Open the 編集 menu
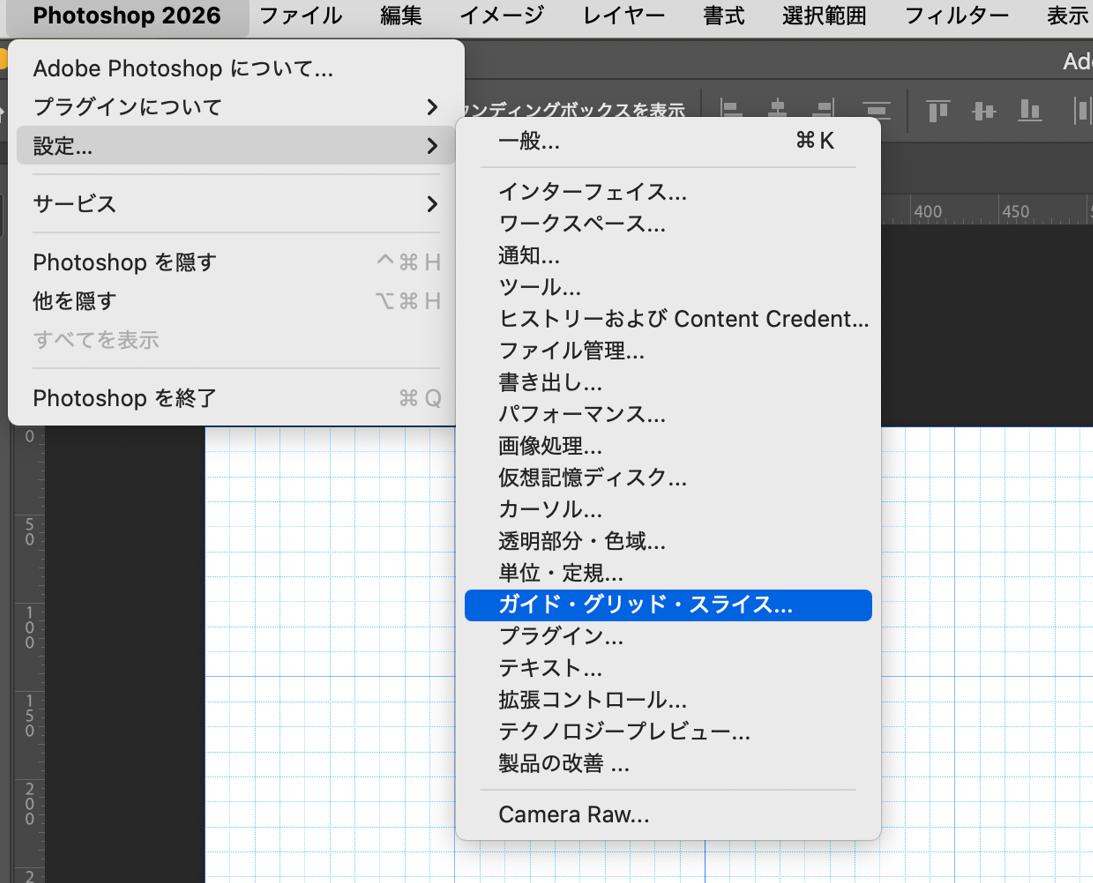The width and height of the screenshot is (1093, 883). (x=401, y=15)
